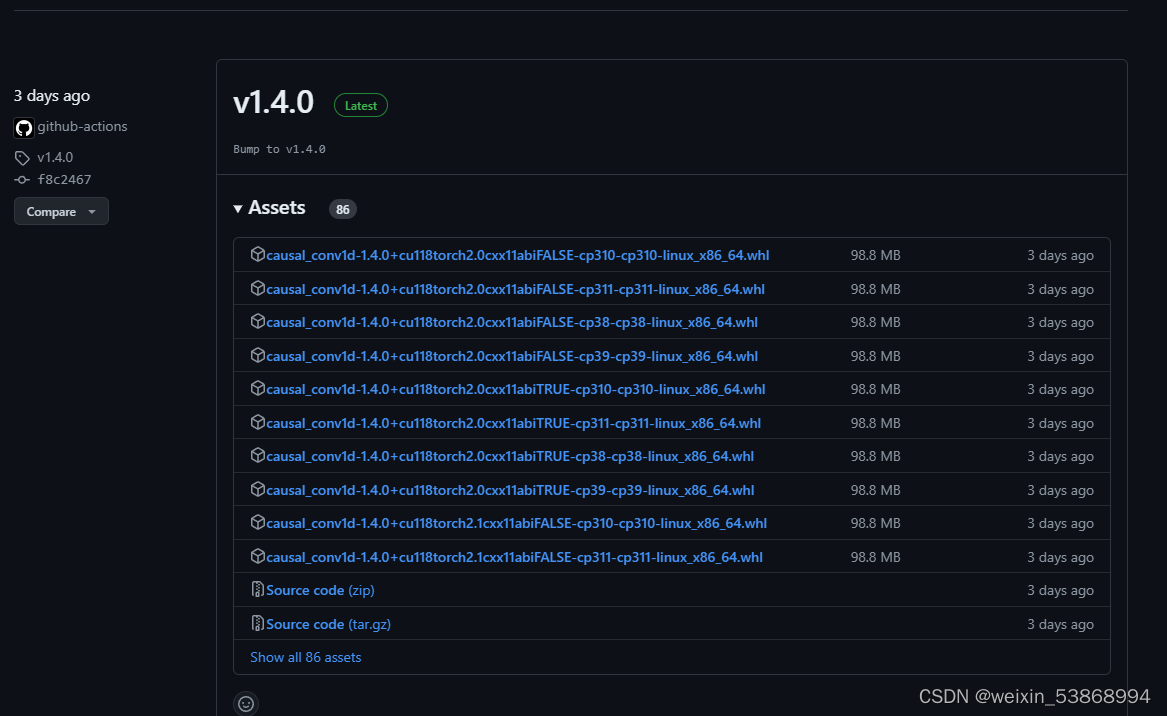
Task: Download Source code (tar.gz)
Action: click(x=328, y=624)
